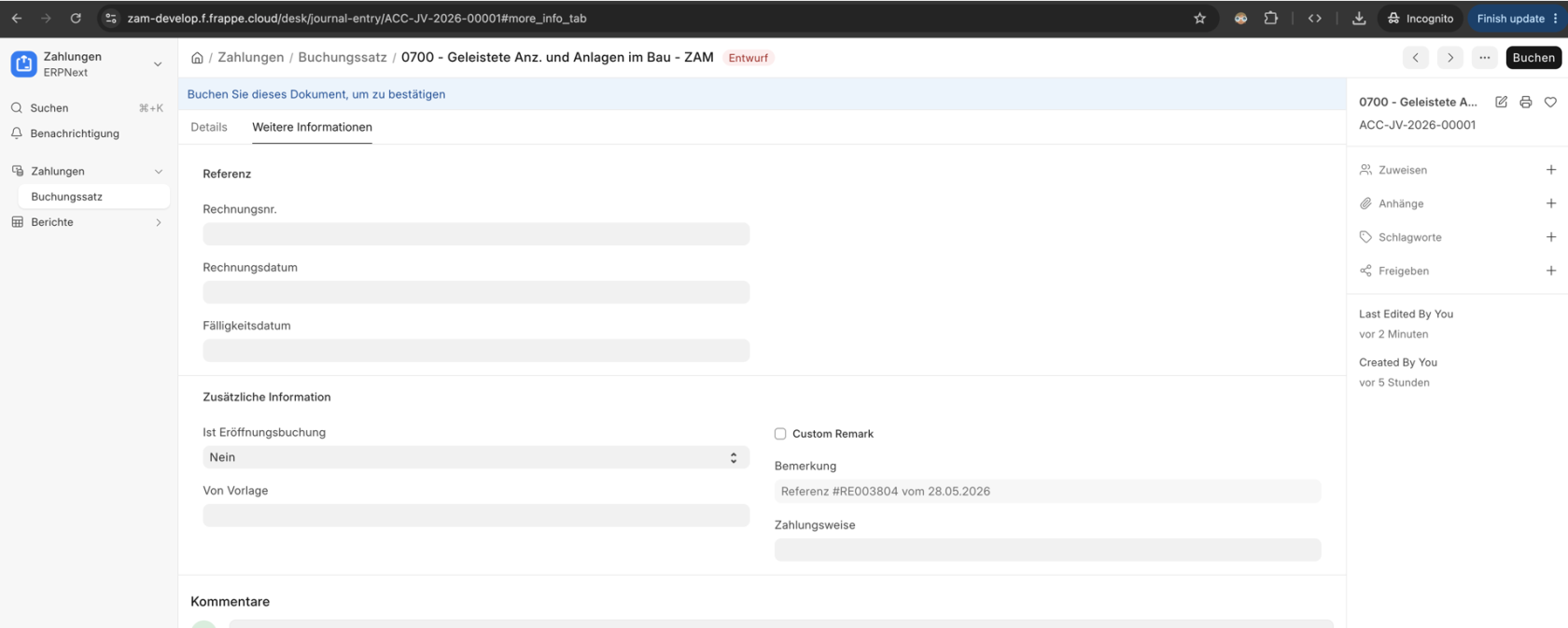Image resolution: width=1568 pixels, height=628 pixels.
Task: Open the developer code brackets extension icon
Action: tap(1315, 18)
